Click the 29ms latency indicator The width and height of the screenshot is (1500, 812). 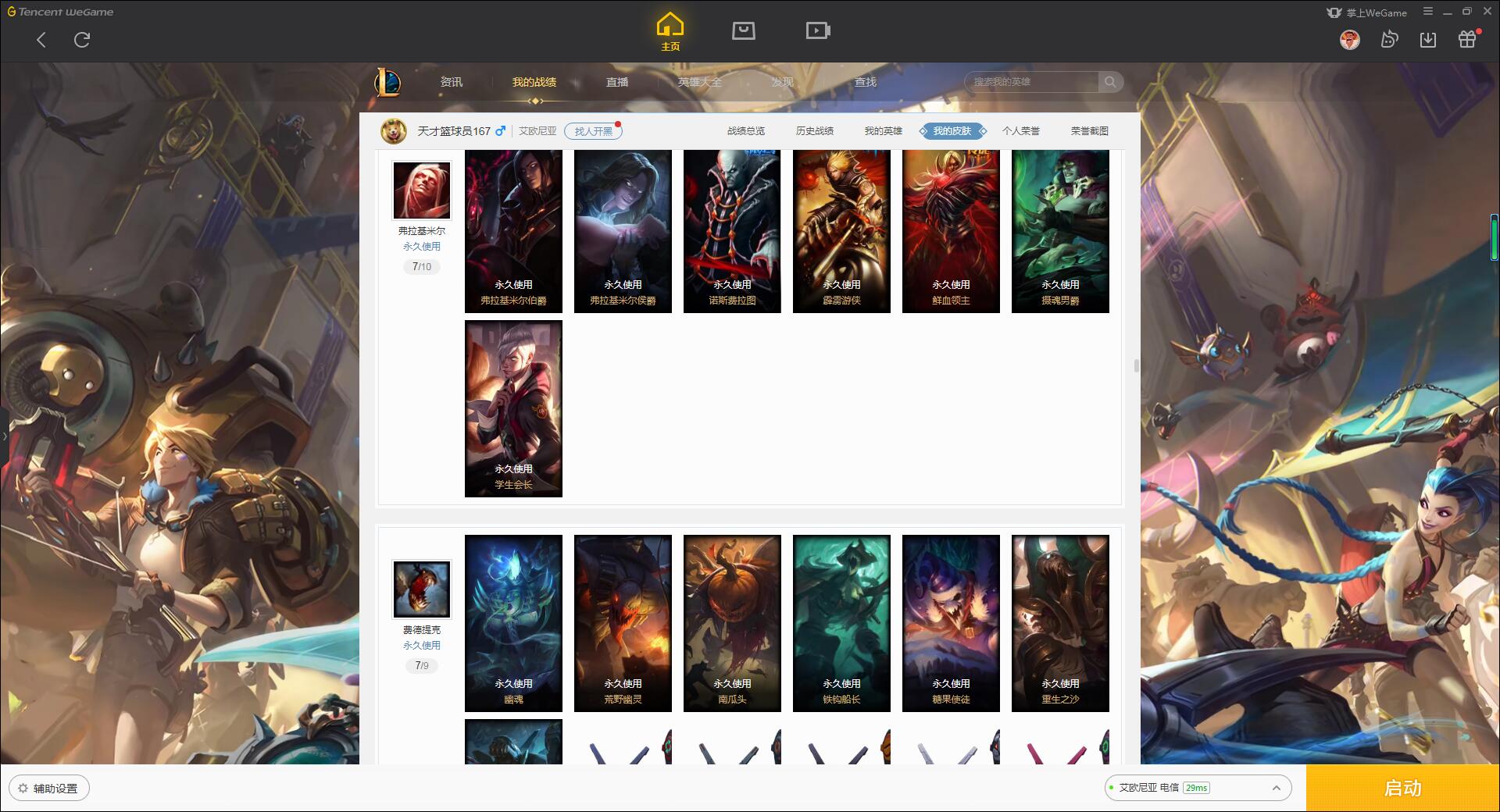pyautogui.click(x=1196, y=788)
